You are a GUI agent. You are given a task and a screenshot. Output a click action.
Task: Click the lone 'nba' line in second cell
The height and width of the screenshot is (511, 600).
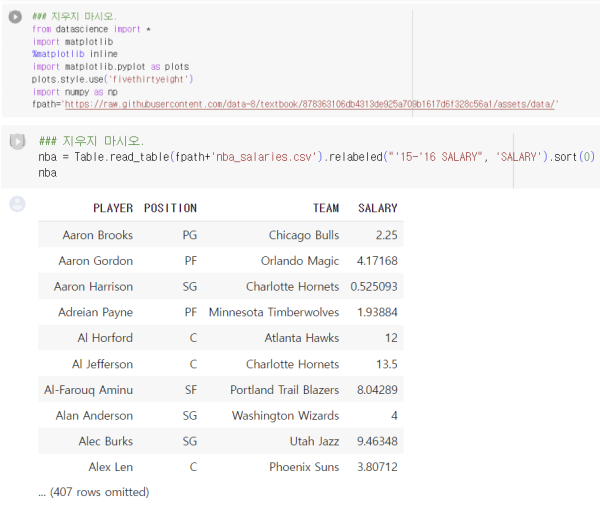[x=47, y=173]
